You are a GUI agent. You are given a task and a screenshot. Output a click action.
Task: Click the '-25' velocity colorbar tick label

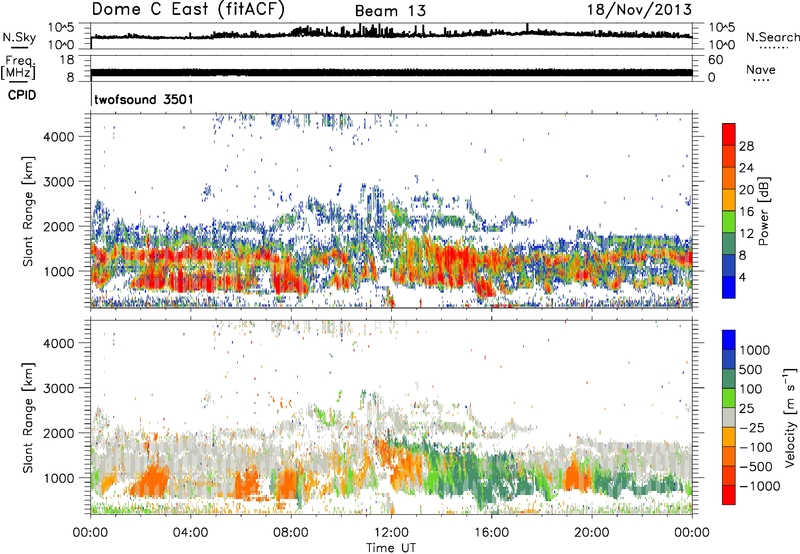[752, 427]
